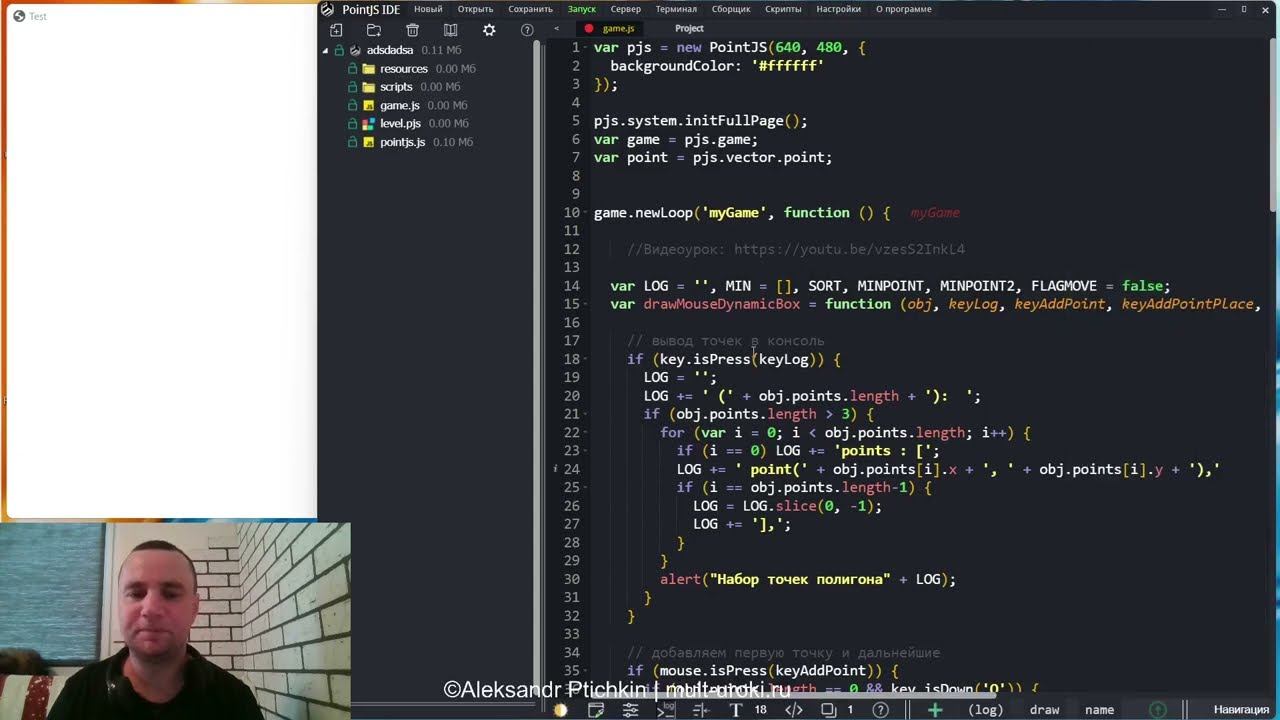Open the Сервер menu
Image resolution: width=1280 pixels, height=720 pixels.
coord(626,9)
